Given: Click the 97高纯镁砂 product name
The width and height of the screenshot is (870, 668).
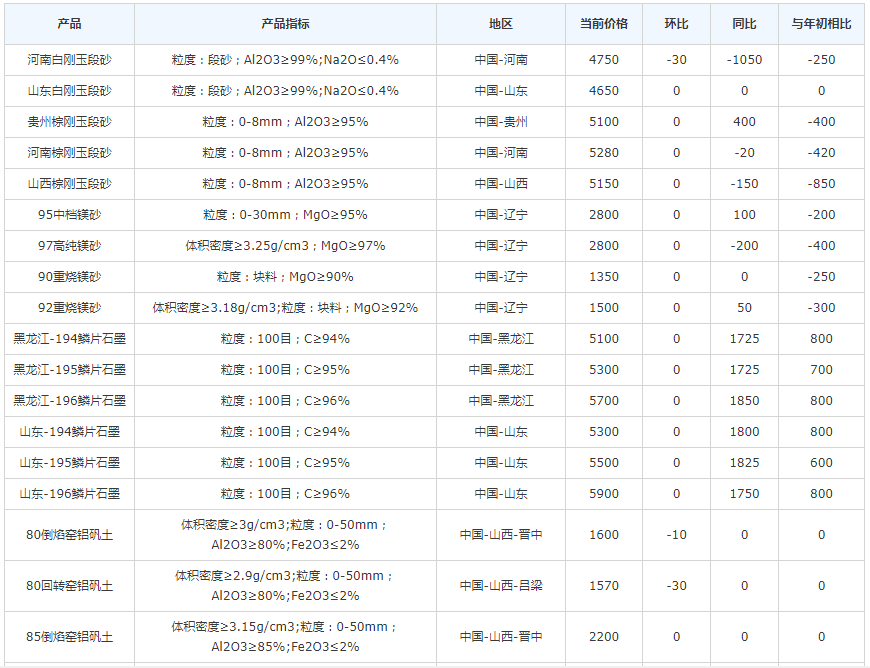Looking at the screenshot, I should (69, 246).
